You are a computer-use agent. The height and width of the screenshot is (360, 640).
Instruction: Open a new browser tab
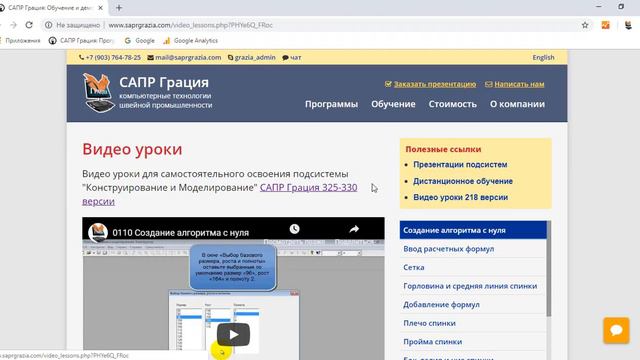pos(119,8)
